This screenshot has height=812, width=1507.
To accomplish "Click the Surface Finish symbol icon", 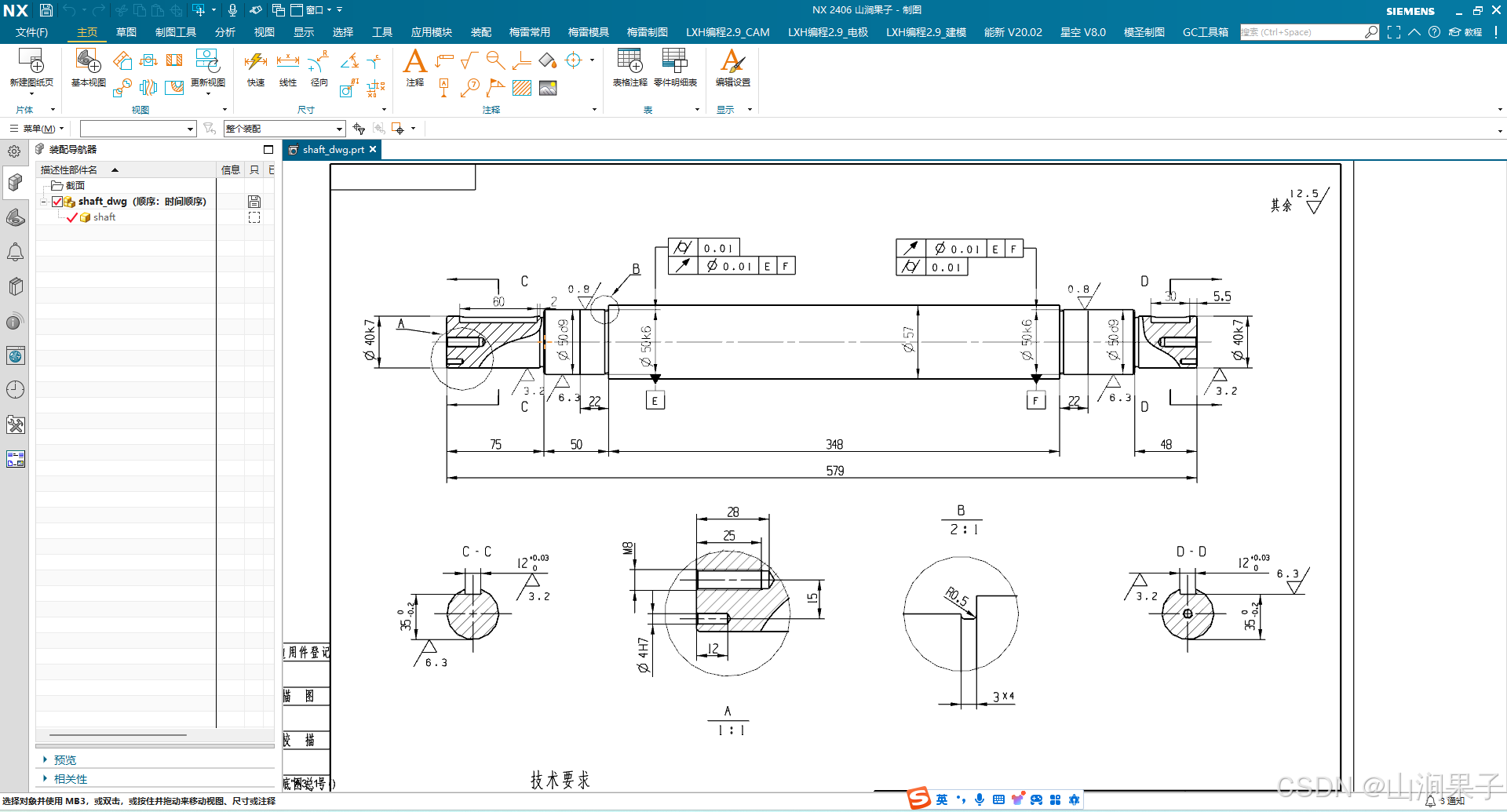I will coord(469,60).
